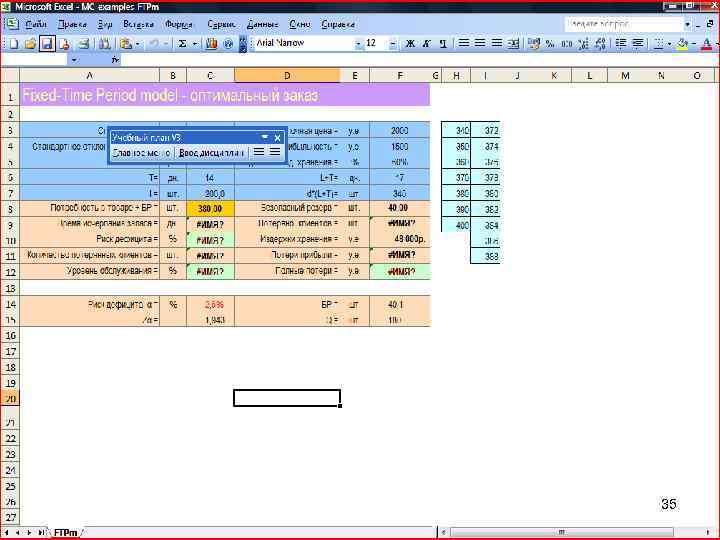Open floating toolbar options dropdown arrow
Viewport: 720px width, 540px height.
coord(264,137)
